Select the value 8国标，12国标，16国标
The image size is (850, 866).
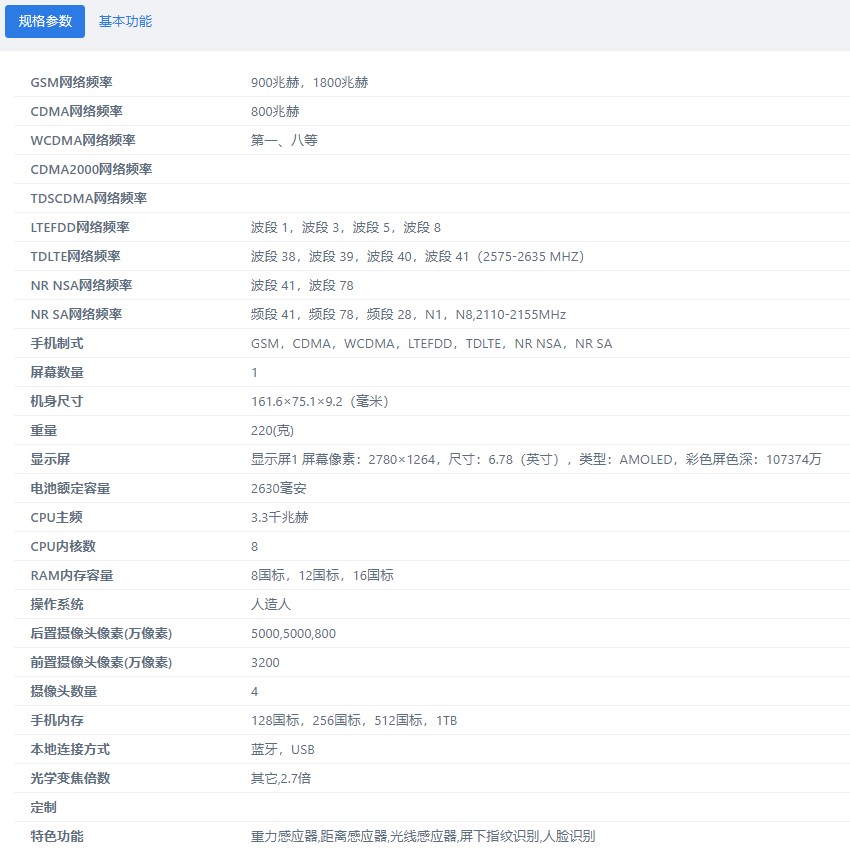pyautogui.click(x=322, y=575)
